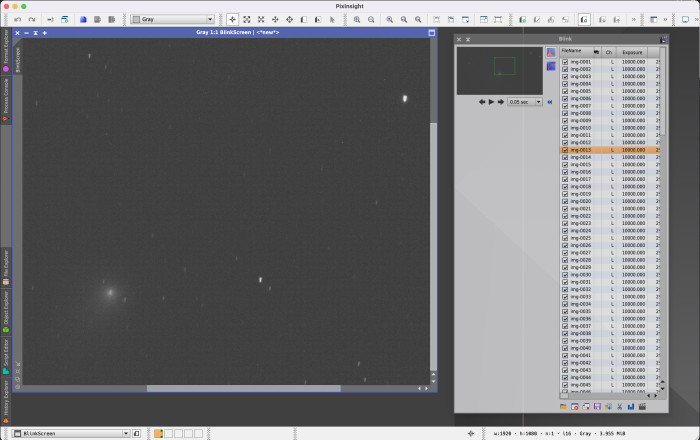Click the Pan four-arrow tool icon
The height and width of the screenshot is (440, 700).
point(275,20)
